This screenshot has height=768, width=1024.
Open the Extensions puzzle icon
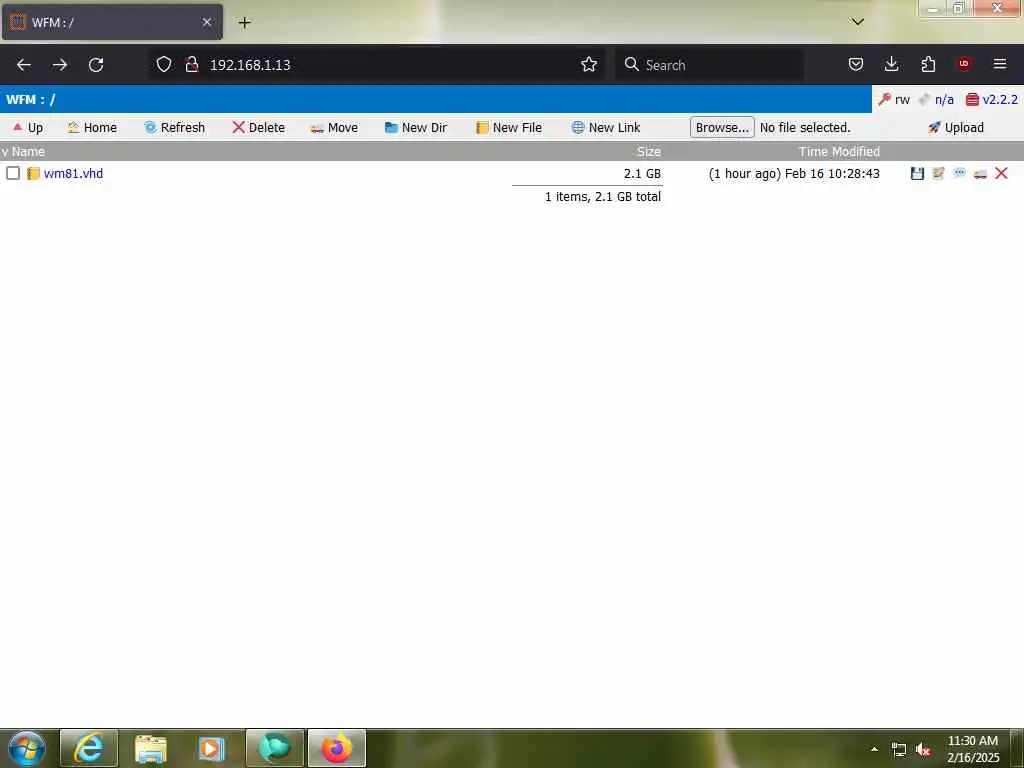pyautogui.click(x=928, y=64)
